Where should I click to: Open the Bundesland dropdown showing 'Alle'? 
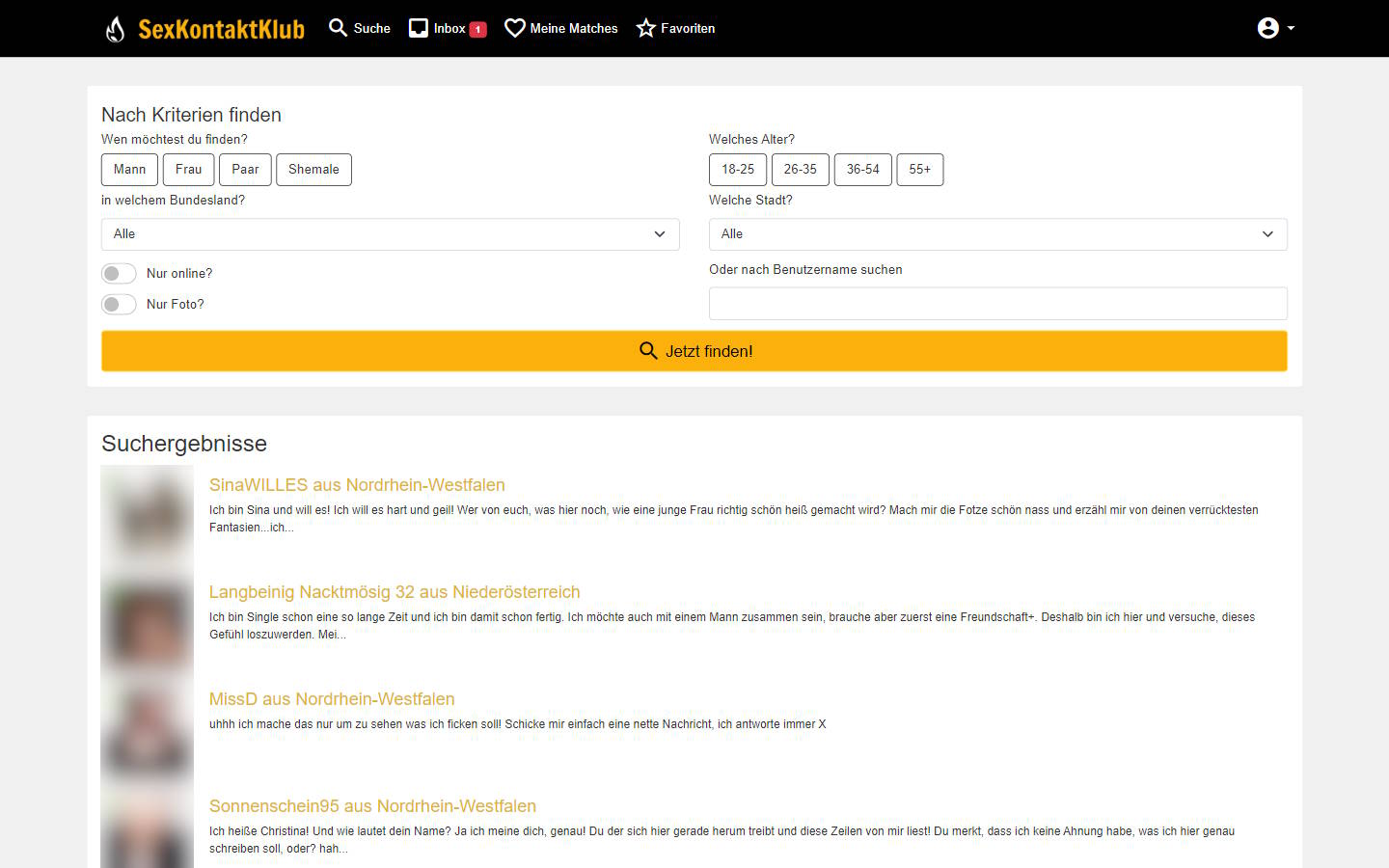tap(390, 233)
